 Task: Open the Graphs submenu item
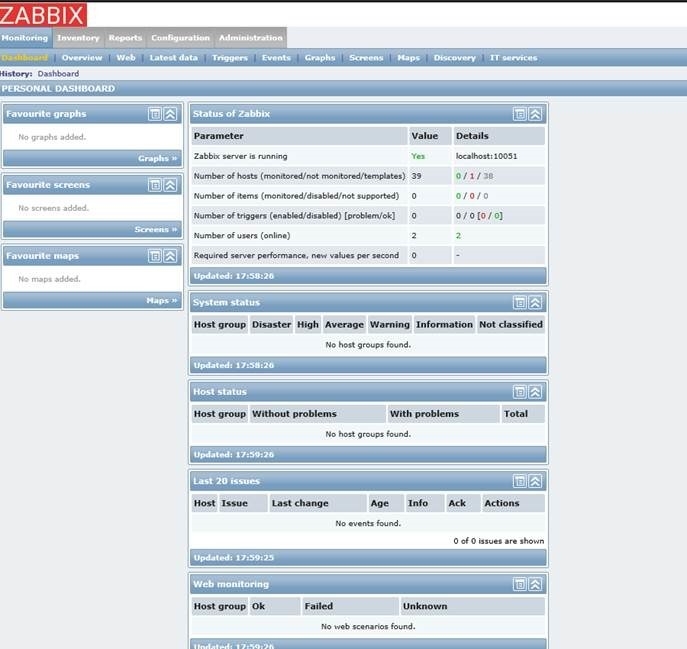click(320, 58)
